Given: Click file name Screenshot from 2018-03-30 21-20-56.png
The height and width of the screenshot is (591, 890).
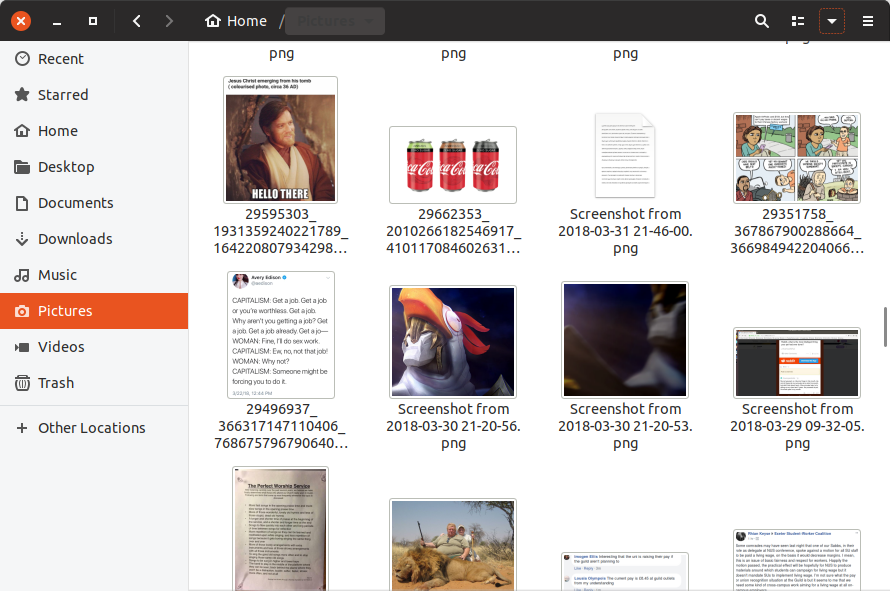Looking at the screenshot, I should point(453,426).
